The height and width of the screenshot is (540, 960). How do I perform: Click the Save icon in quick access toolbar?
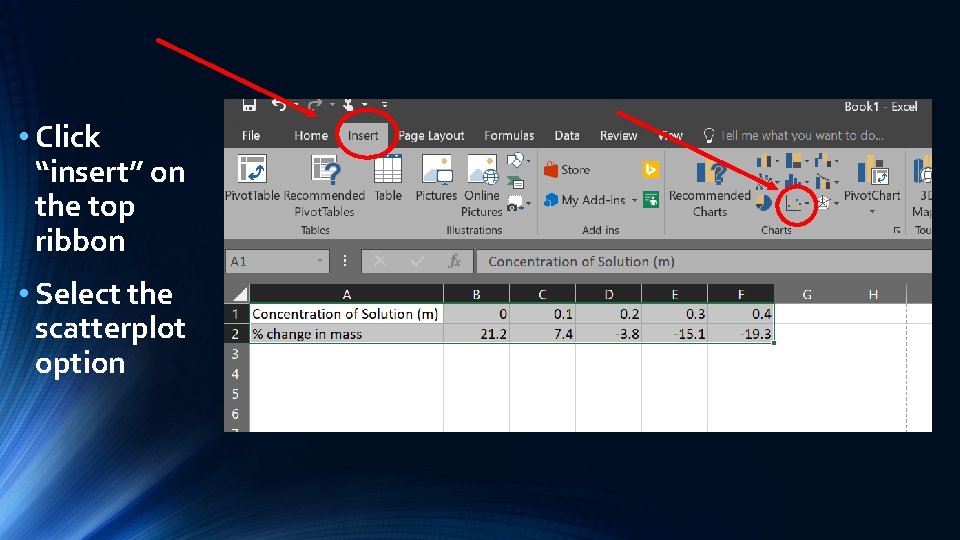click(249, 105)
